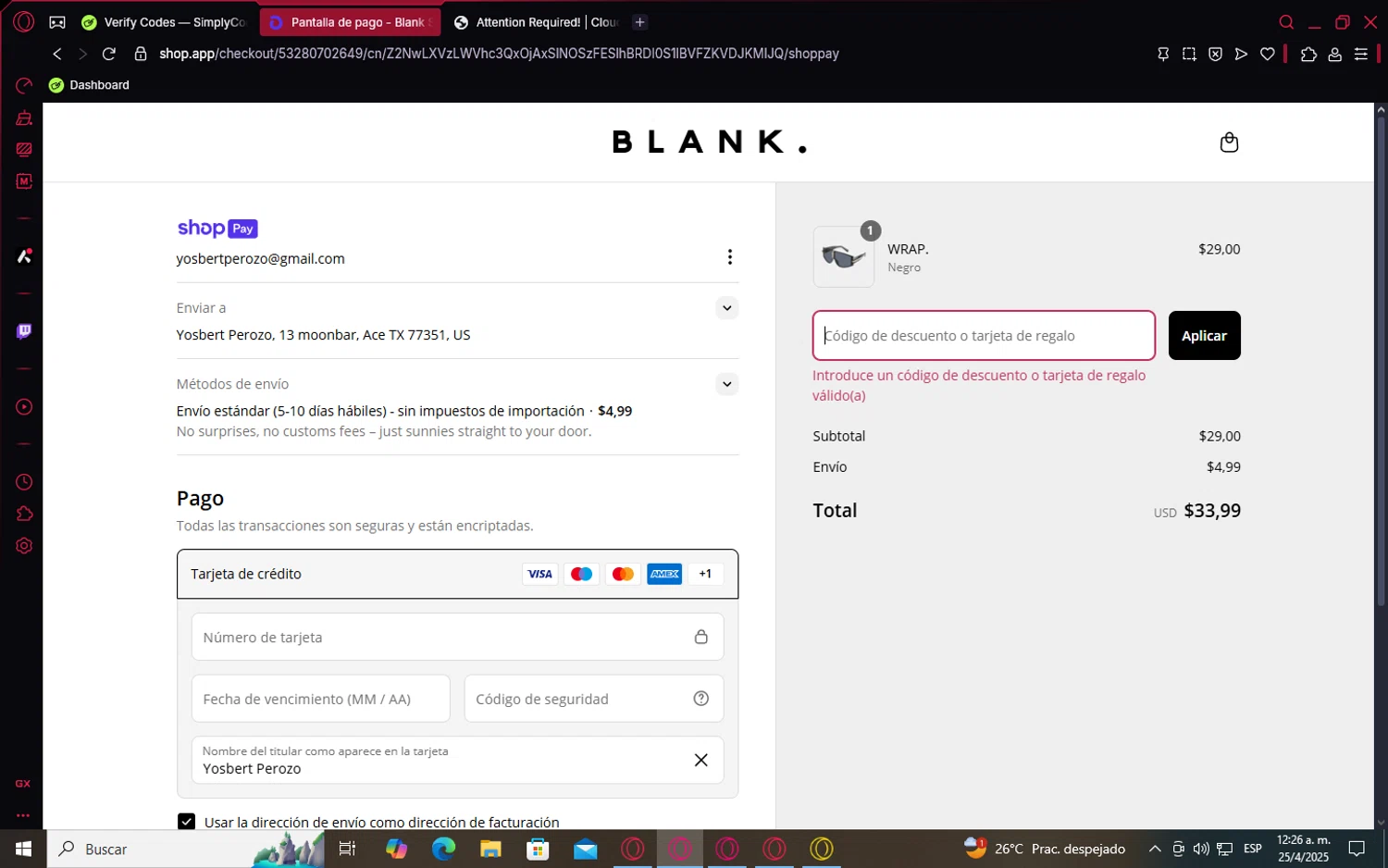Open the weather widget 26°C
The image size is (1388, 868).
pos(1045,849)
